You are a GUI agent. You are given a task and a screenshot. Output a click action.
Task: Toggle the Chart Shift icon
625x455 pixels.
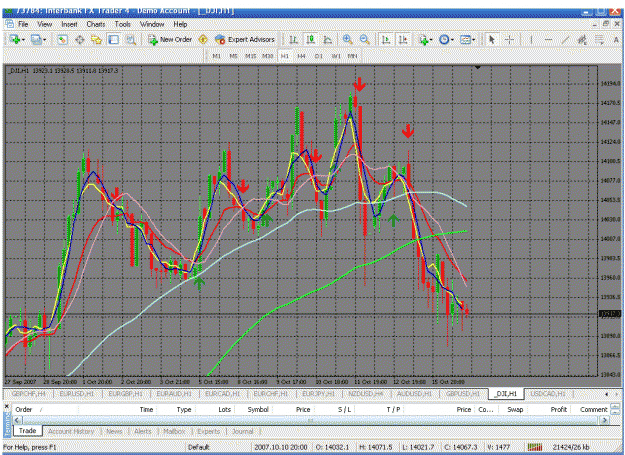(403, 40)
